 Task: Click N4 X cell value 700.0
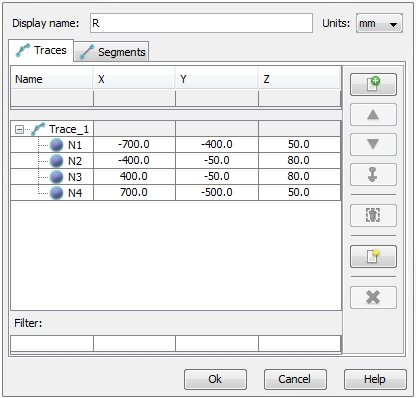coord(134,192)
